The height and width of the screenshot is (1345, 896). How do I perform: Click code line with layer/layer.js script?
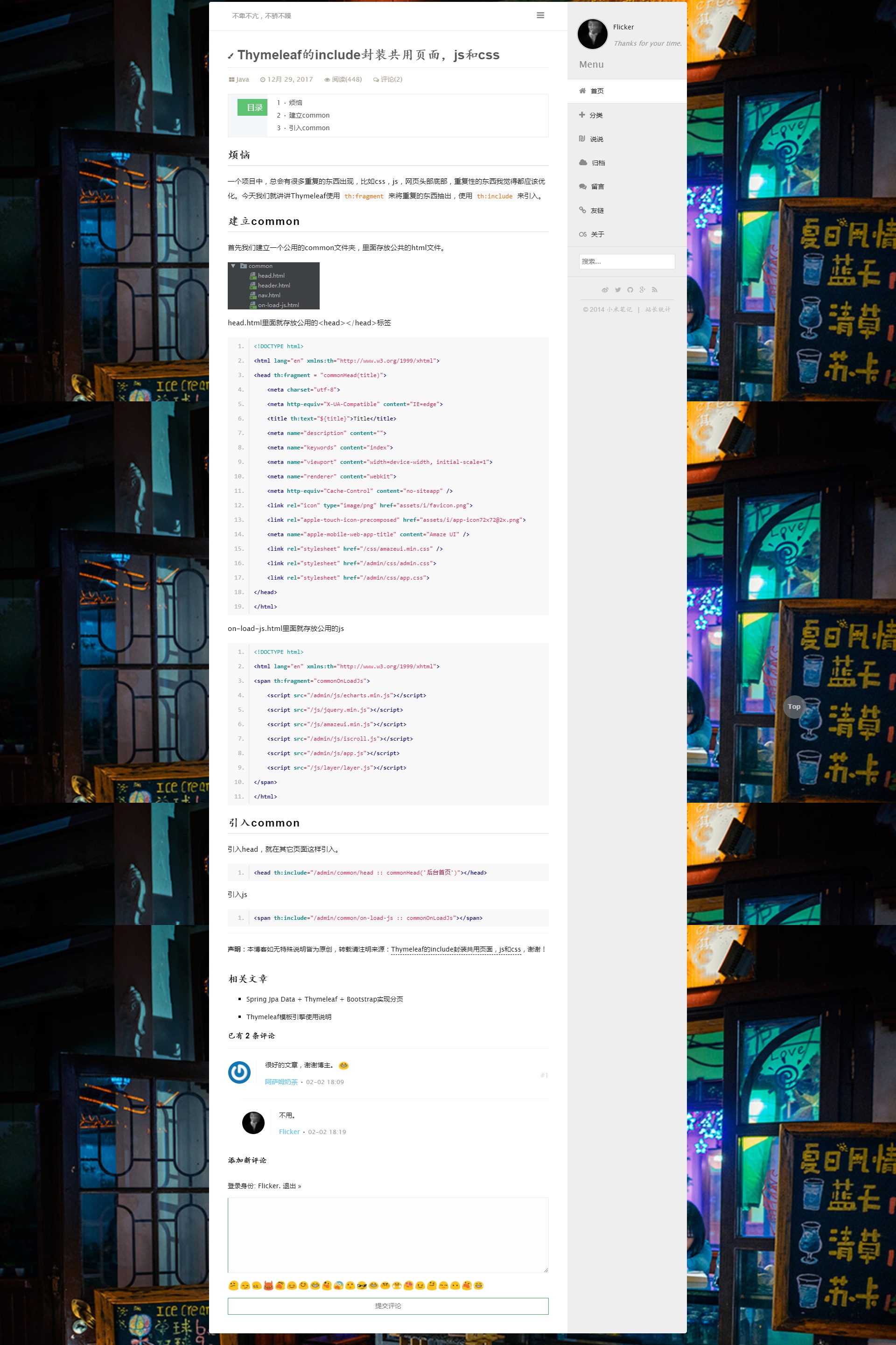[336, 767]
